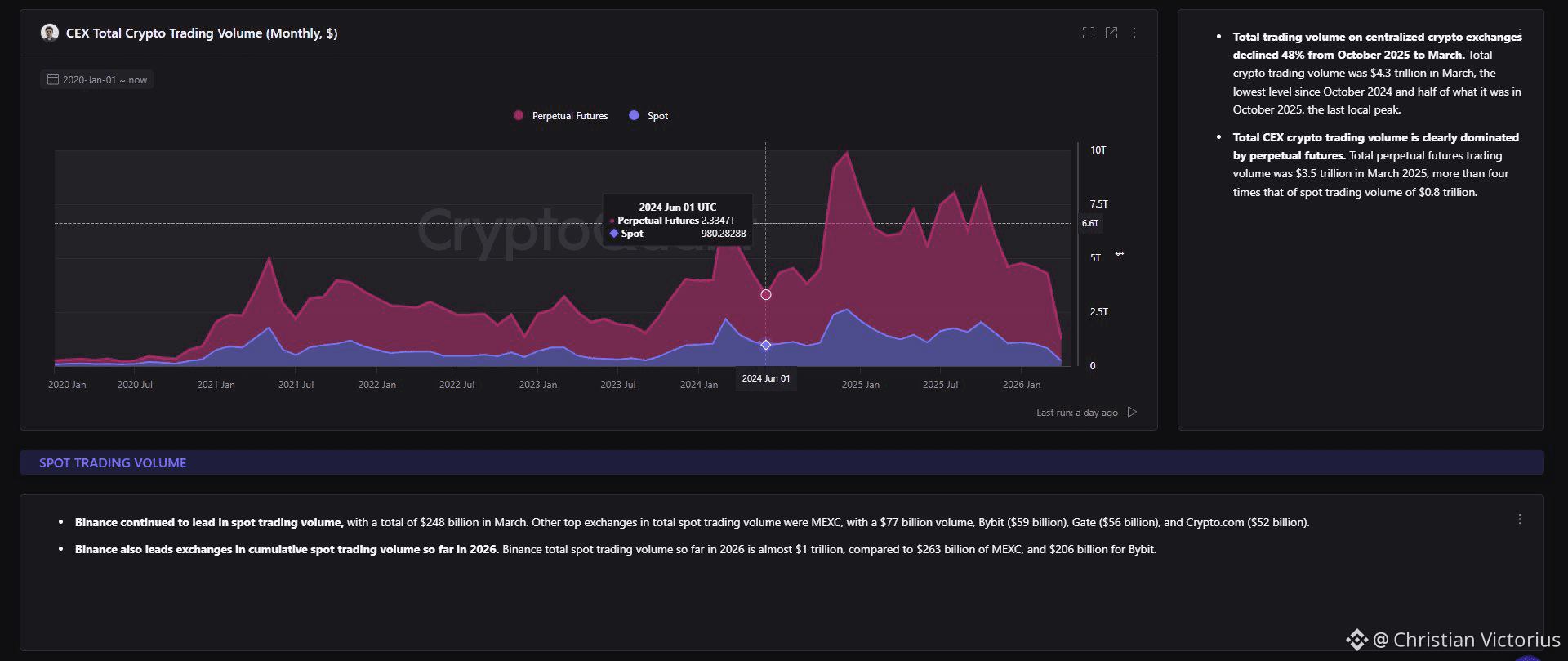Click the Last run: a day ago text
Image resolution: width=1568 pixels, height=661 pixels.
pyautogui.click(x=1077, y=413)
